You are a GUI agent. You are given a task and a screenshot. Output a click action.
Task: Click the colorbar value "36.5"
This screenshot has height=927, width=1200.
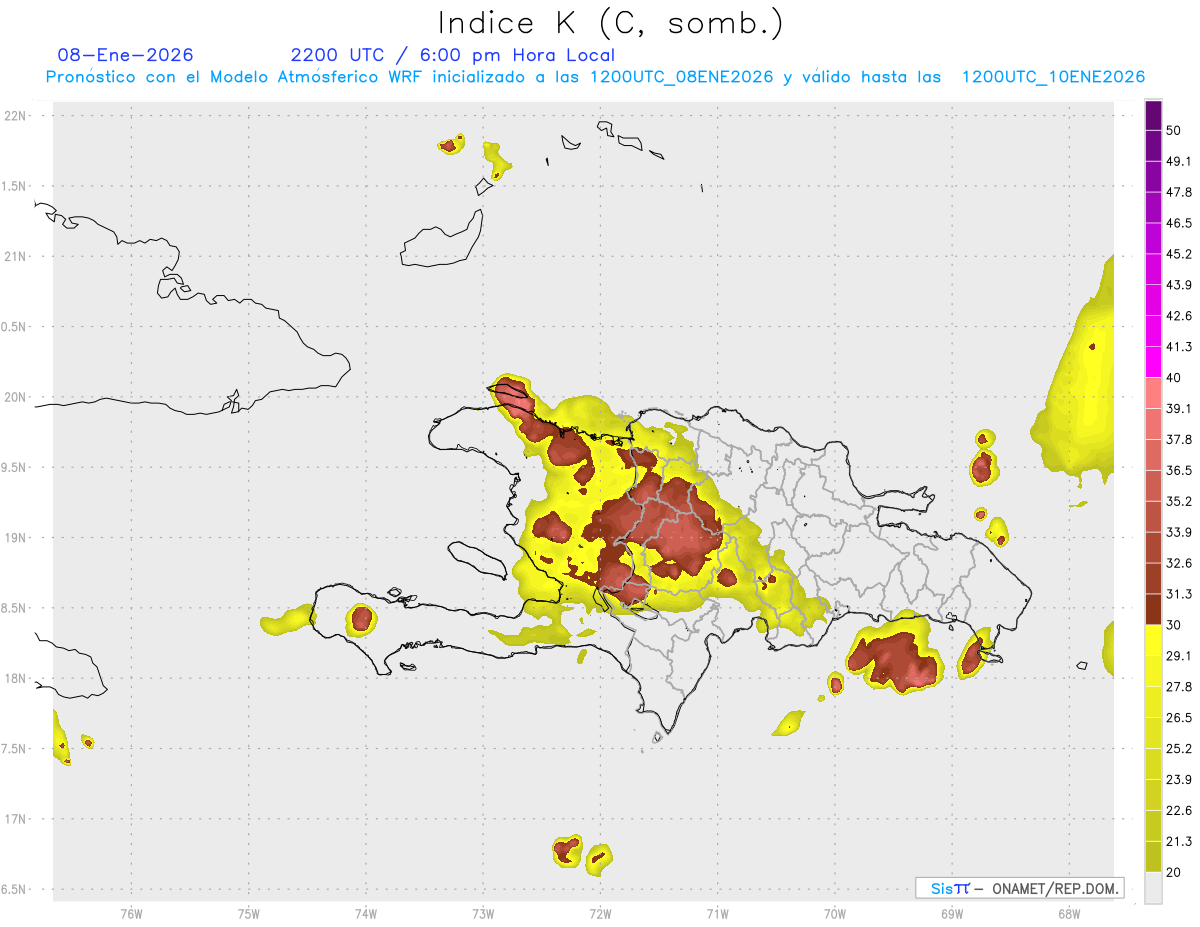tap(1179, 471)
